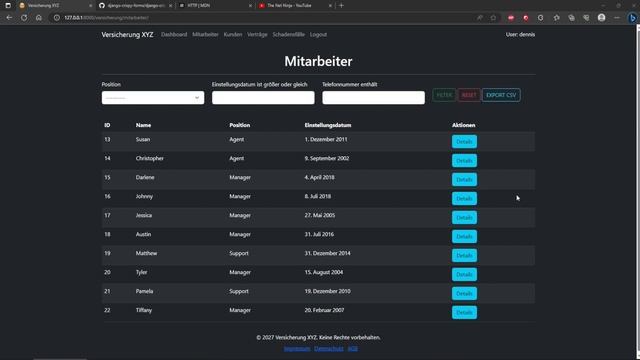This screenshot has height=360, width=640.
Task: Click Logout in the navbar
Action: click(x=318, y=35)
